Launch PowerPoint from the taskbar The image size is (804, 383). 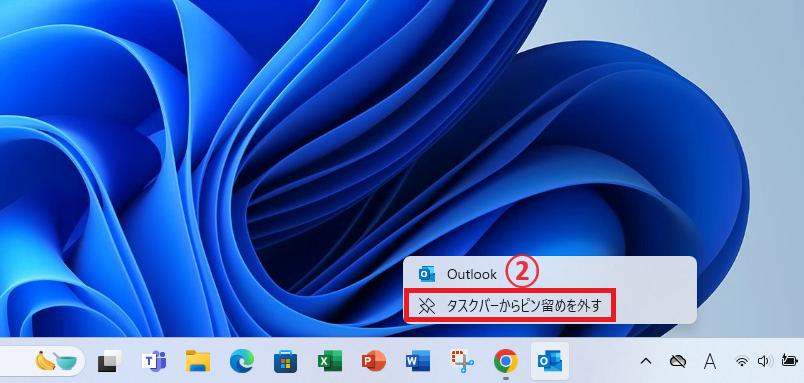coord(373,362)
